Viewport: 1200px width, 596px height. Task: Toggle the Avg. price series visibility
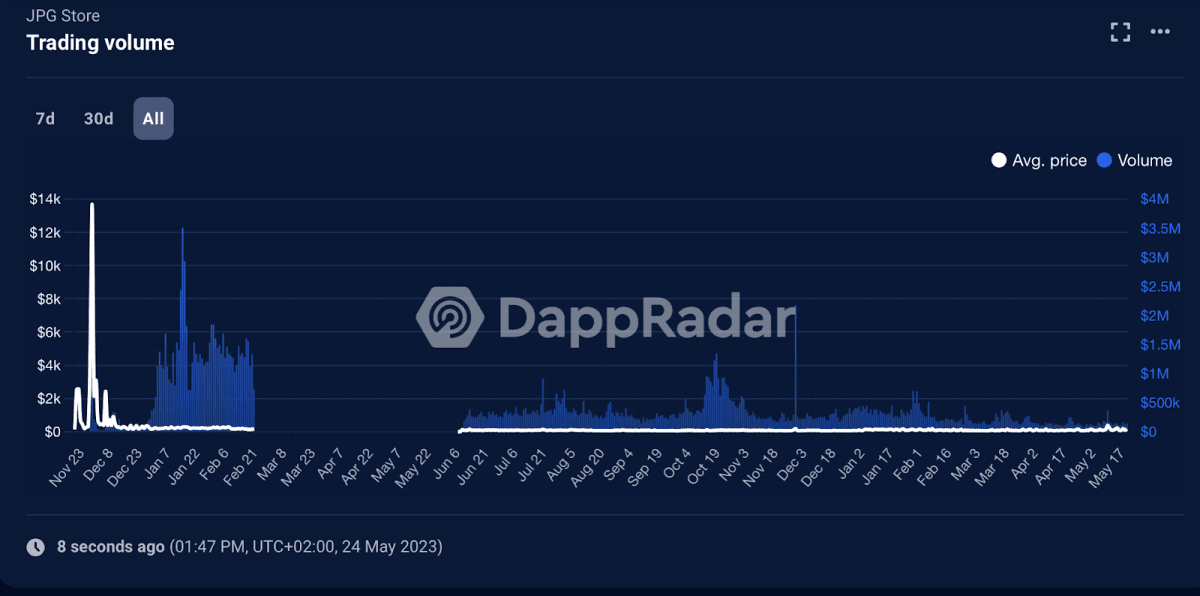[x=1040, y=160]
